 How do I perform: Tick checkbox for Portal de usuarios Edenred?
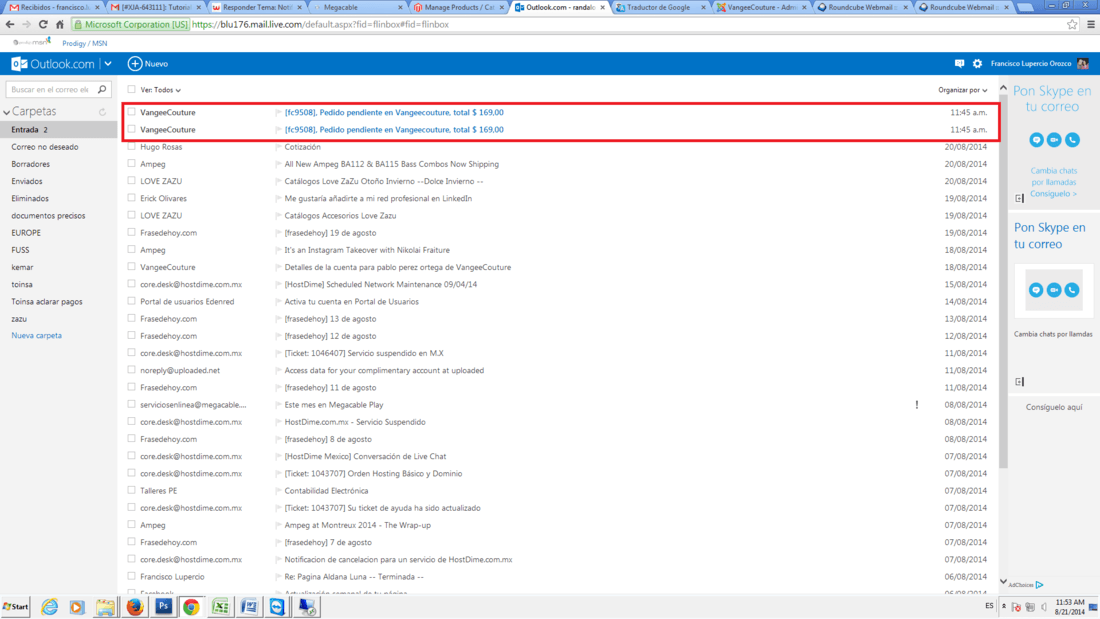click(x=131, y=301)
